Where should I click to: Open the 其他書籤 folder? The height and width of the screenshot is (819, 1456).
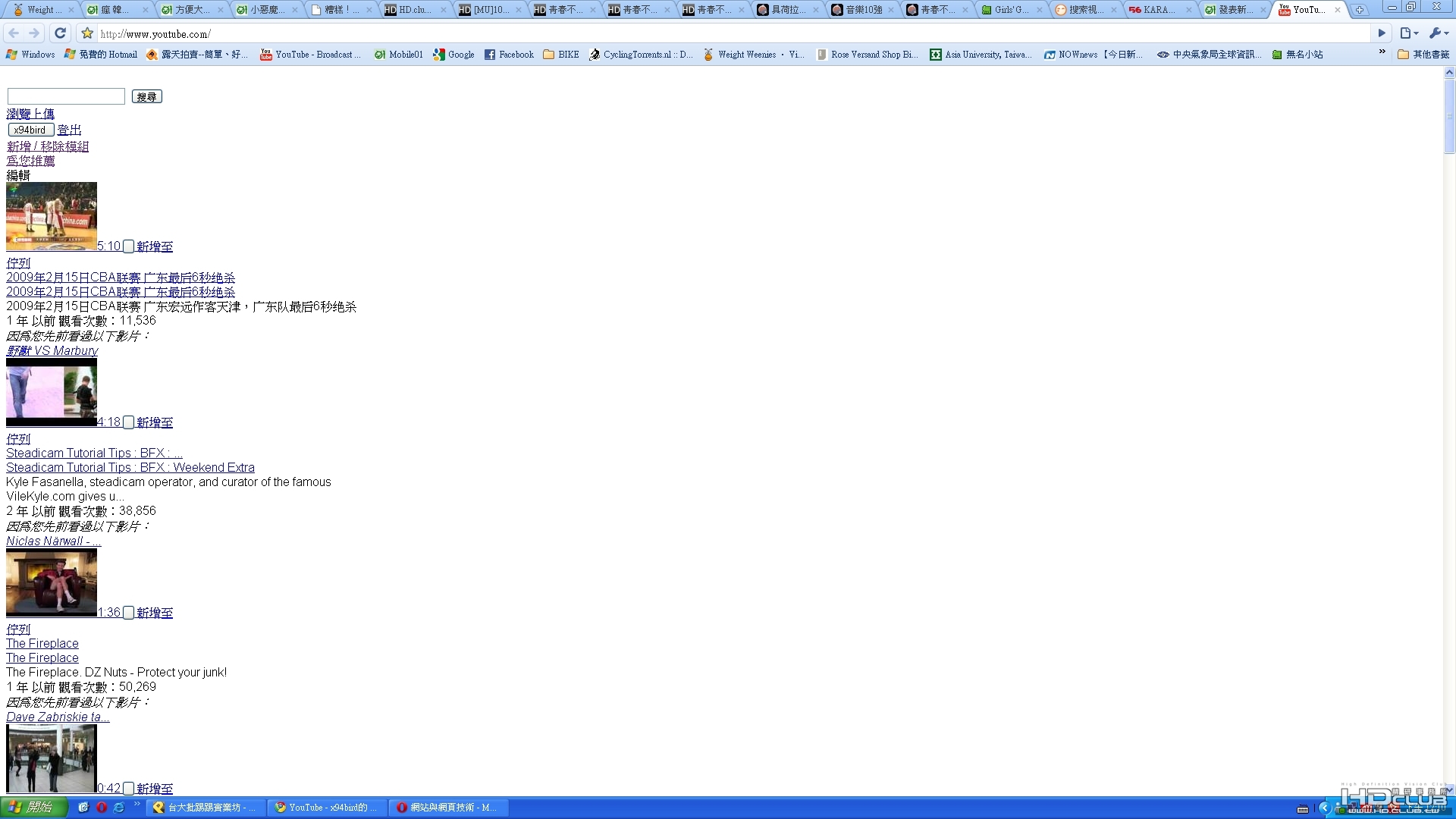click(x=1423, y=55)
